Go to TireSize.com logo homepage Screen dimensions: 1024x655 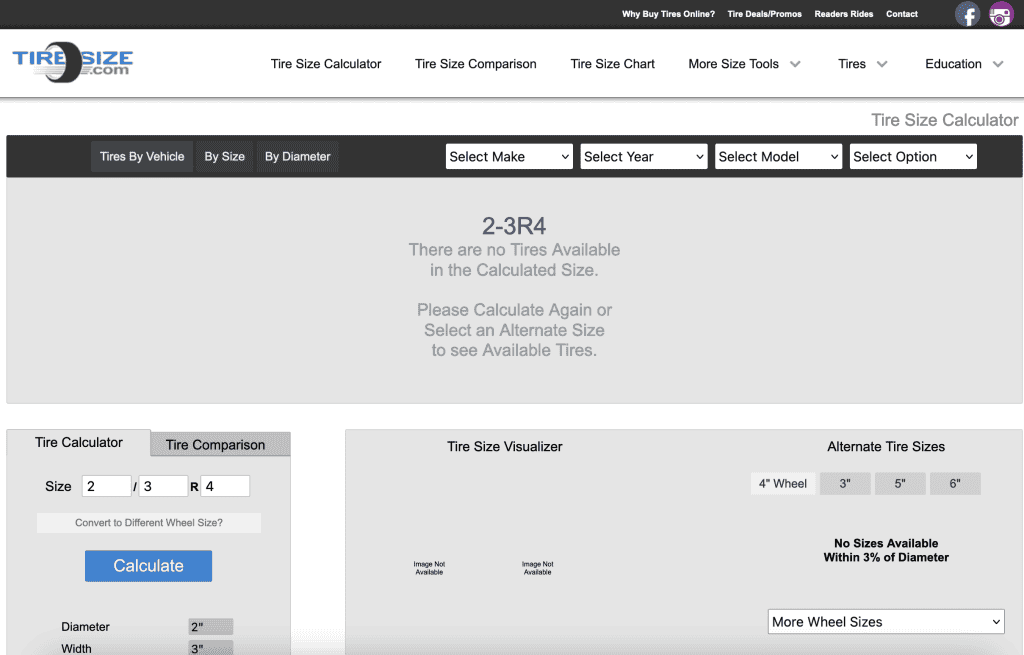coord(72,63)
